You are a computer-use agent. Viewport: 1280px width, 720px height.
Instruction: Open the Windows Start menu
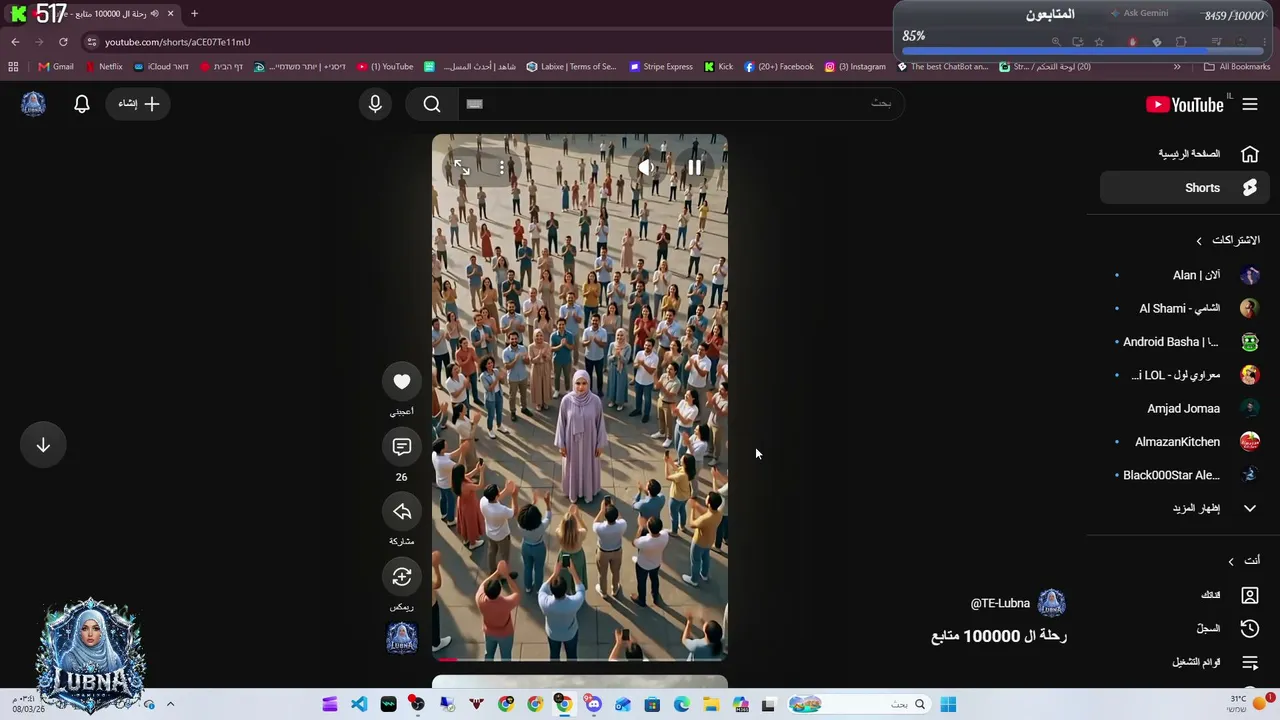tap(948, 705)
